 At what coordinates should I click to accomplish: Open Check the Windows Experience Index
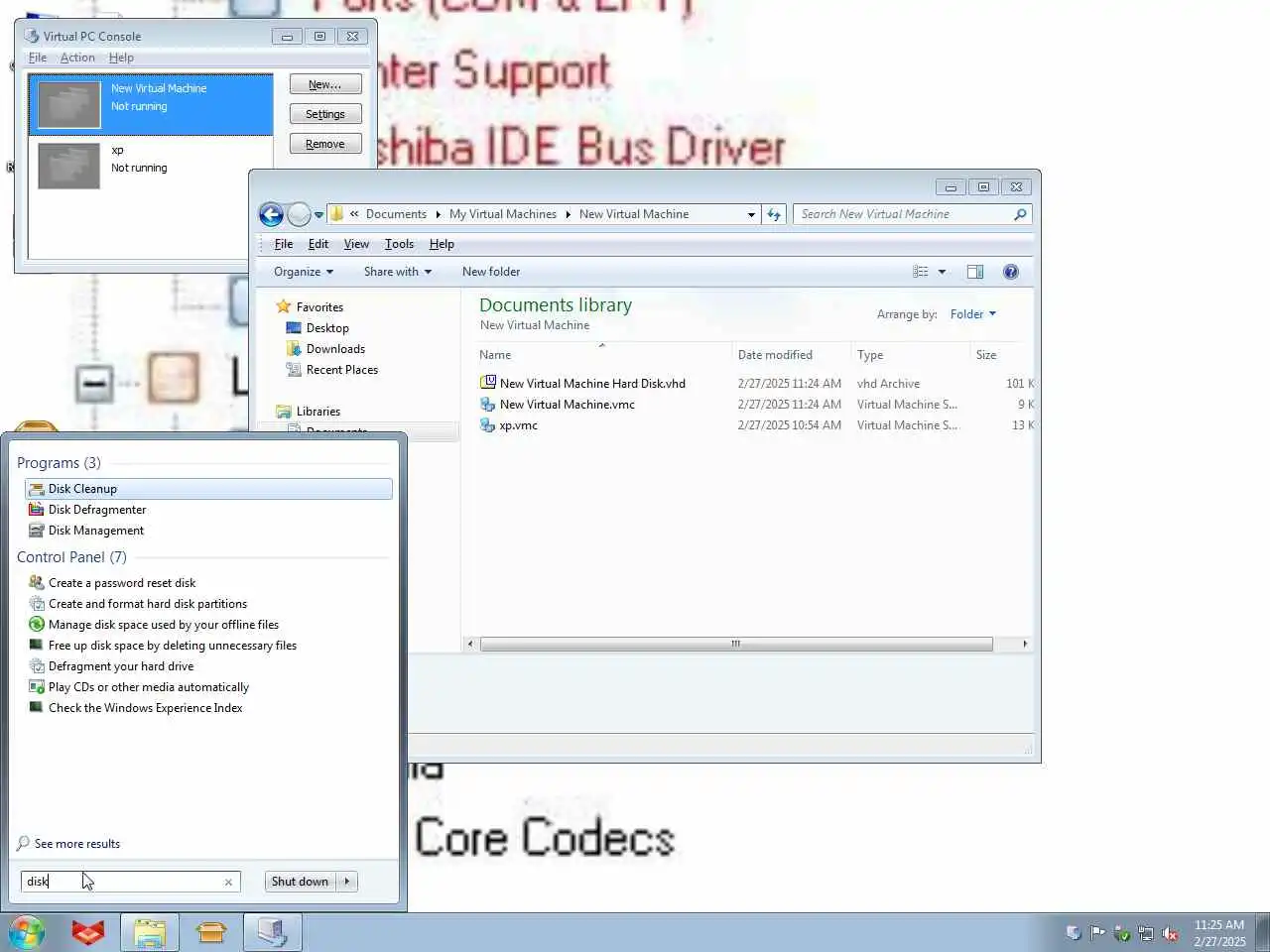point(146,708)
